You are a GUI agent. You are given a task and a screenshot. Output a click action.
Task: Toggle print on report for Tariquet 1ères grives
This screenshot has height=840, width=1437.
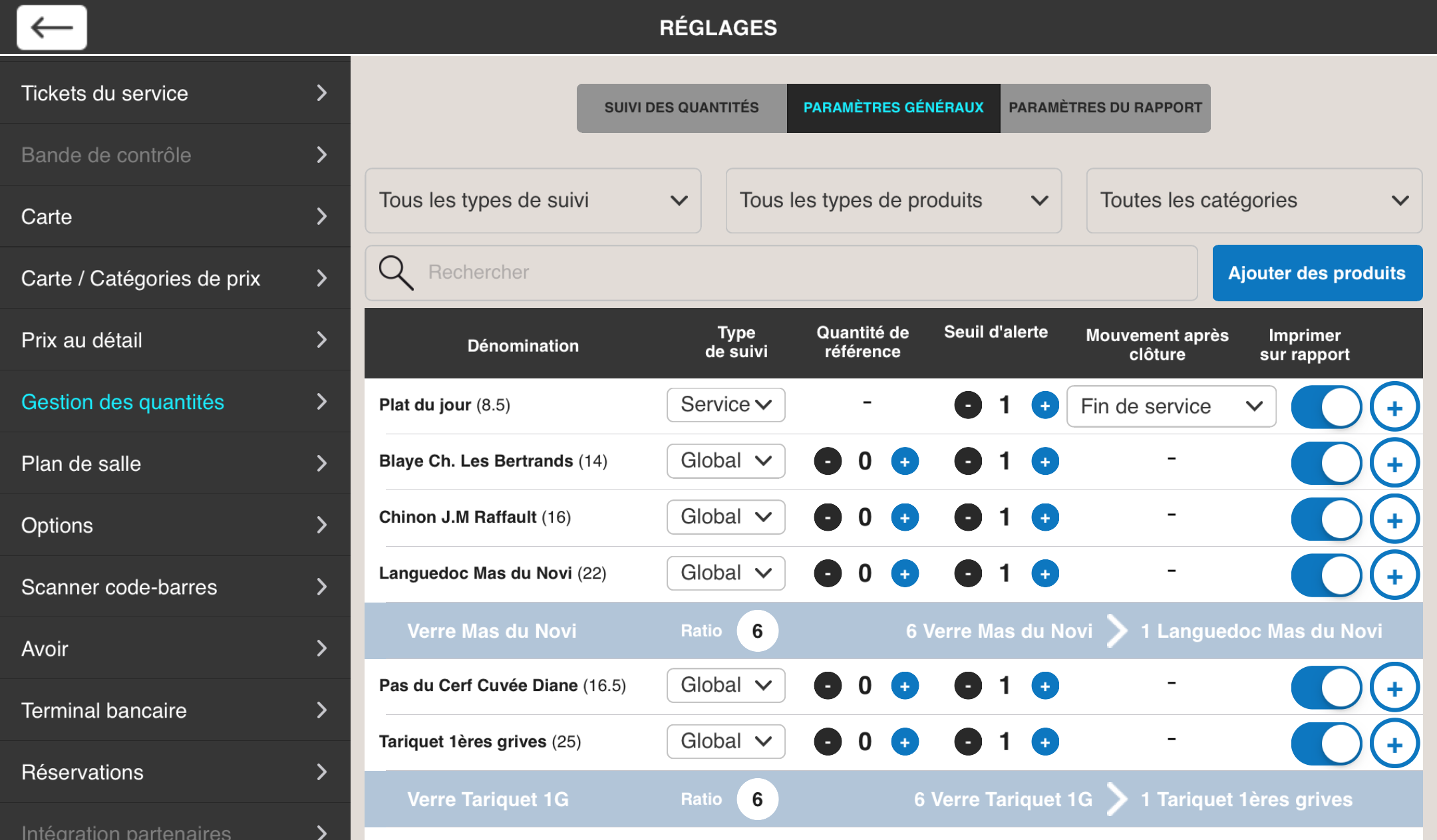pyautogui.click(x=1327, y=744)
